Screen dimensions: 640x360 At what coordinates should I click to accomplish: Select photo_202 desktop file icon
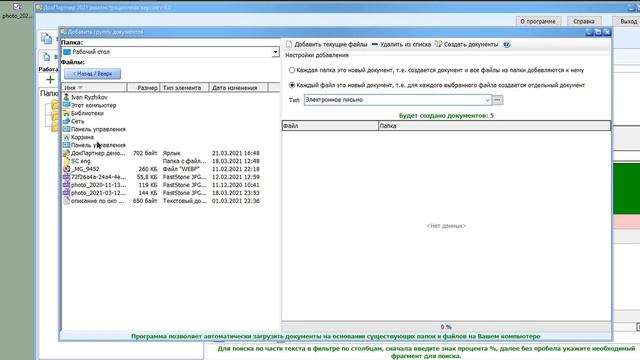(17, 10)
